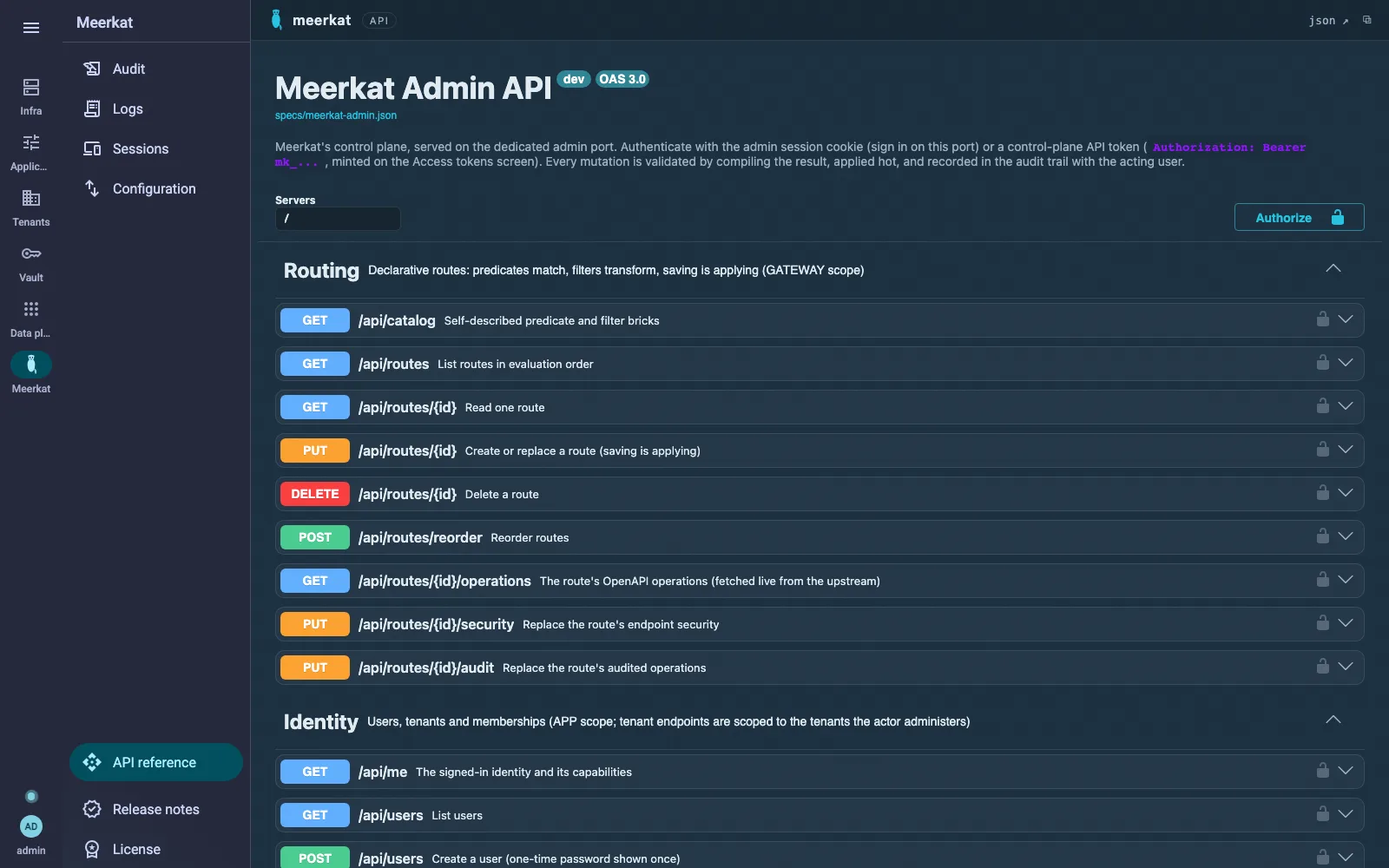Open the Data plane grid icon

click(x=31, y=309)
